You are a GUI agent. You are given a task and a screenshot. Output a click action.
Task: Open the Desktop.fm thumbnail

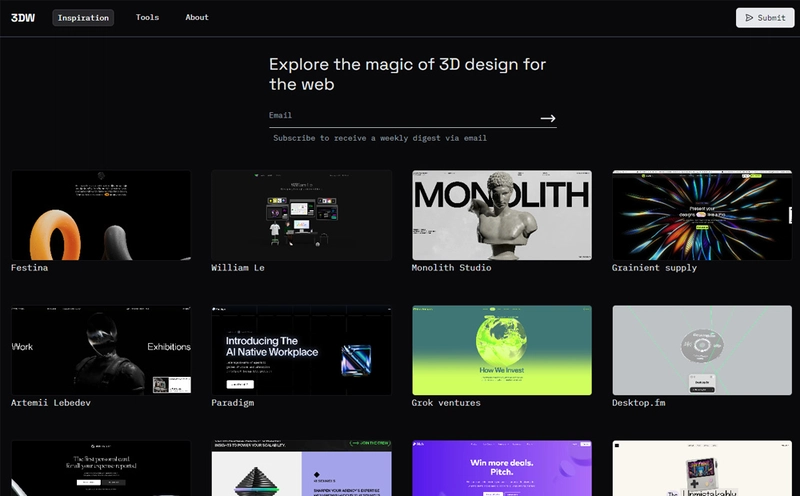point(702,351)
